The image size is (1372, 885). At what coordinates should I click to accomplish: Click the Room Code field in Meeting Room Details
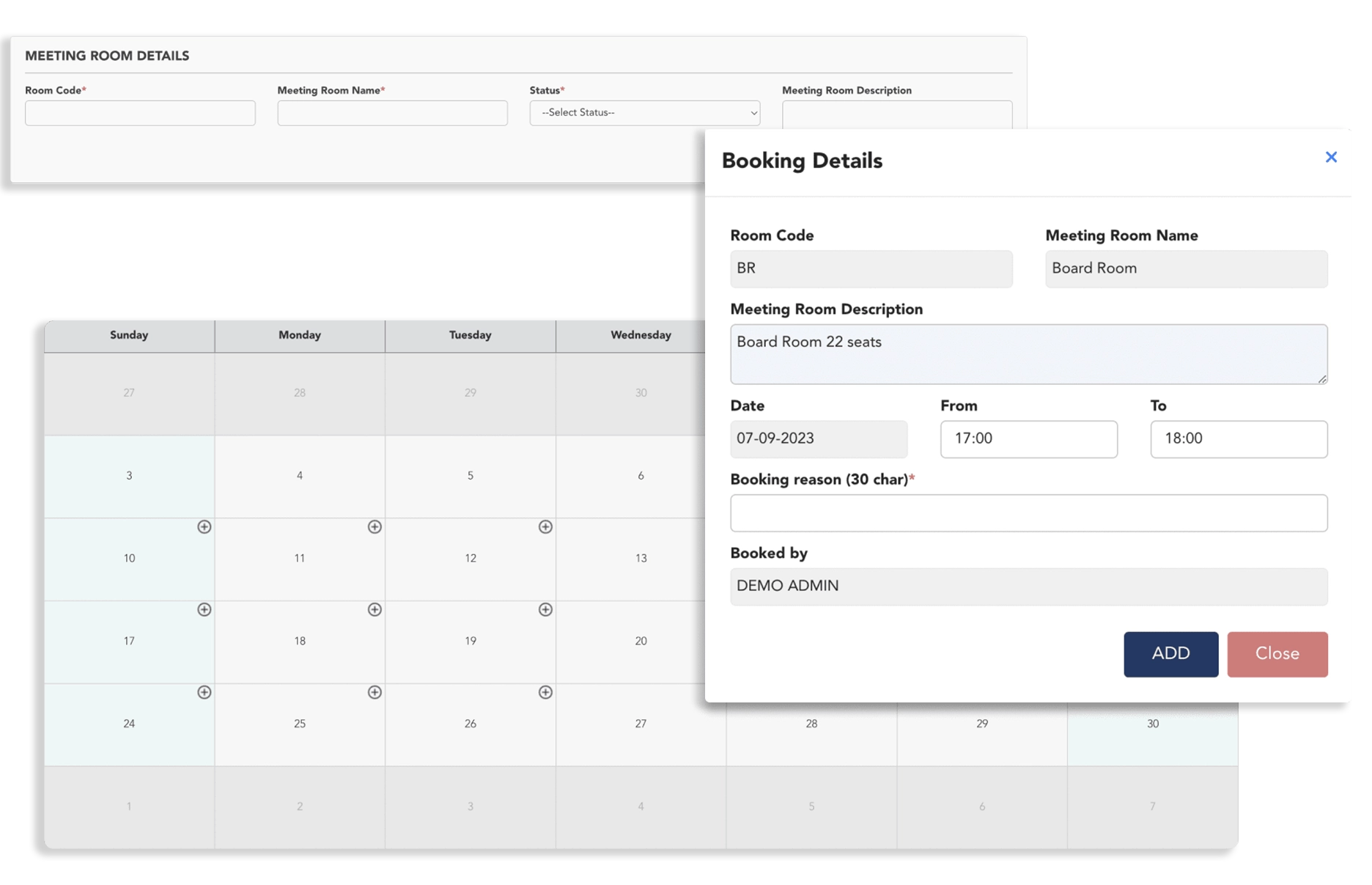click(140, 113)
